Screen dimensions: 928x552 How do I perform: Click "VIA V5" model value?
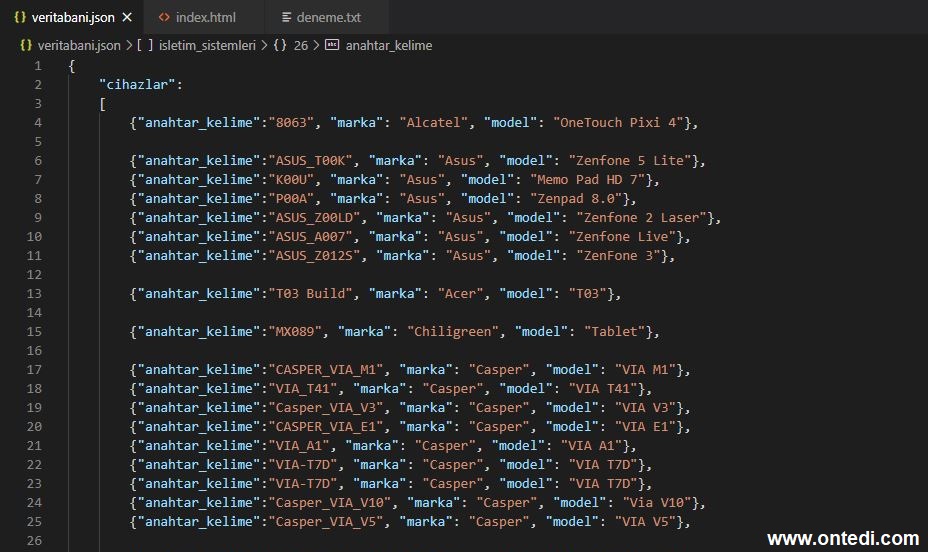pyautogui.click(x=645, y=521)
